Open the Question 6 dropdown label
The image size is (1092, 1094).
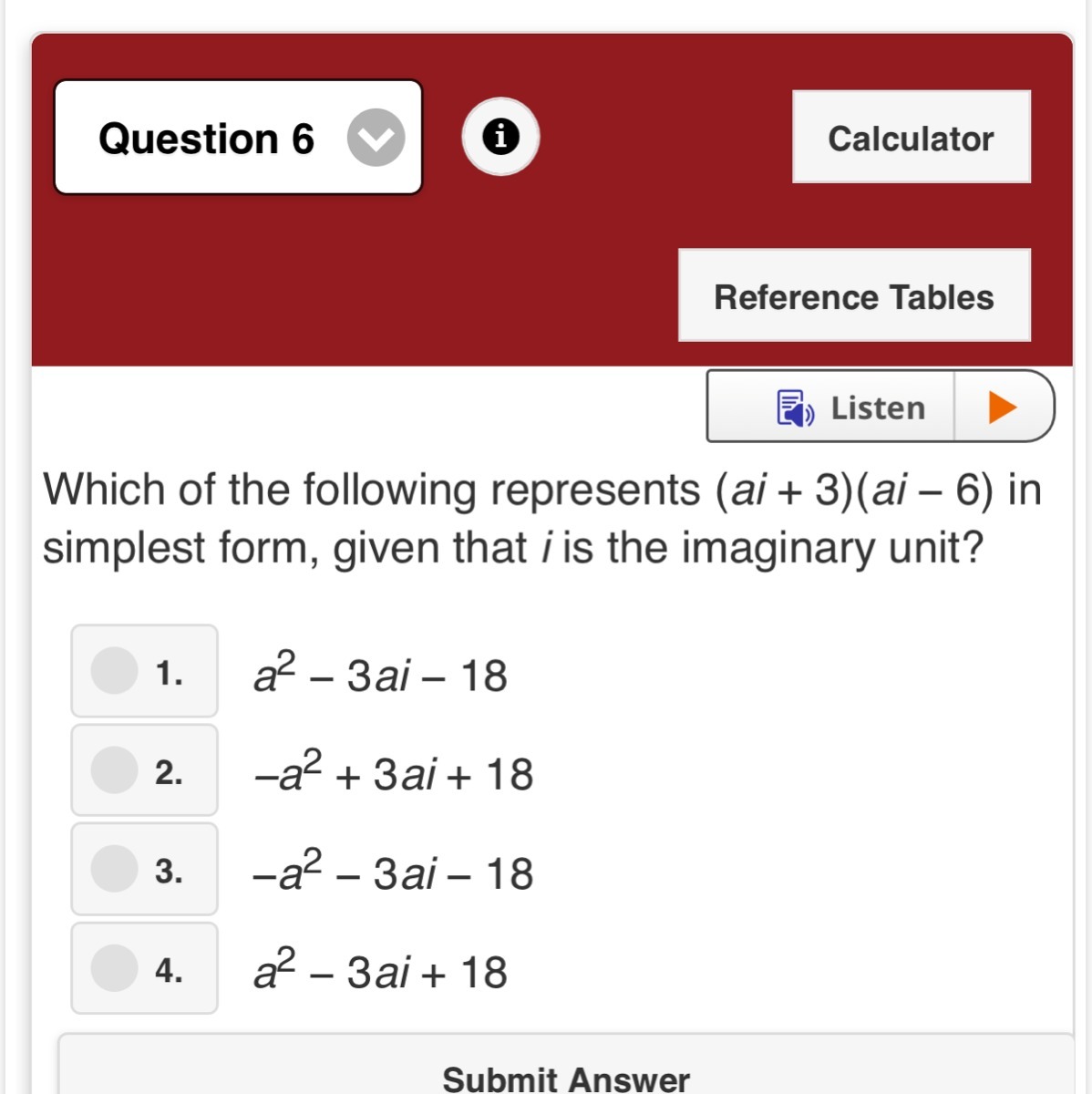click(206, 139)
